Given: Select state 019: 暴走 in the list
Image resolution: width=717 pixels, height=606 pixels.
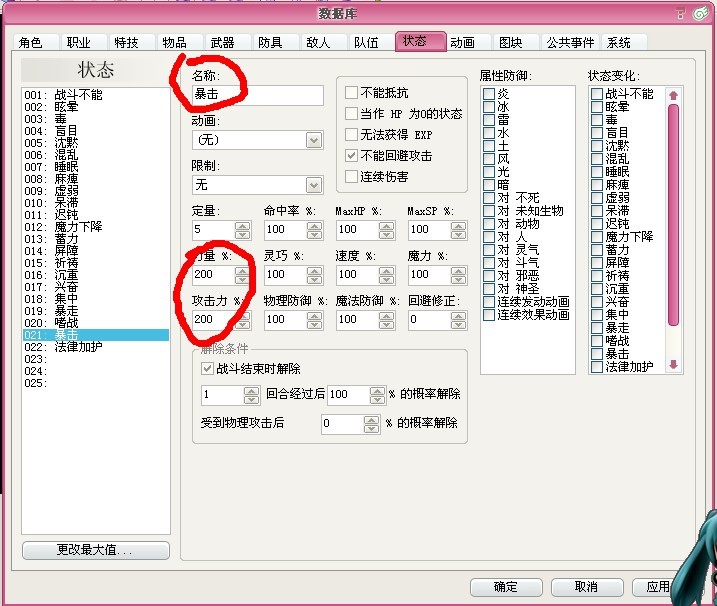Looking at the screenshot, I should tap(96, 311).
